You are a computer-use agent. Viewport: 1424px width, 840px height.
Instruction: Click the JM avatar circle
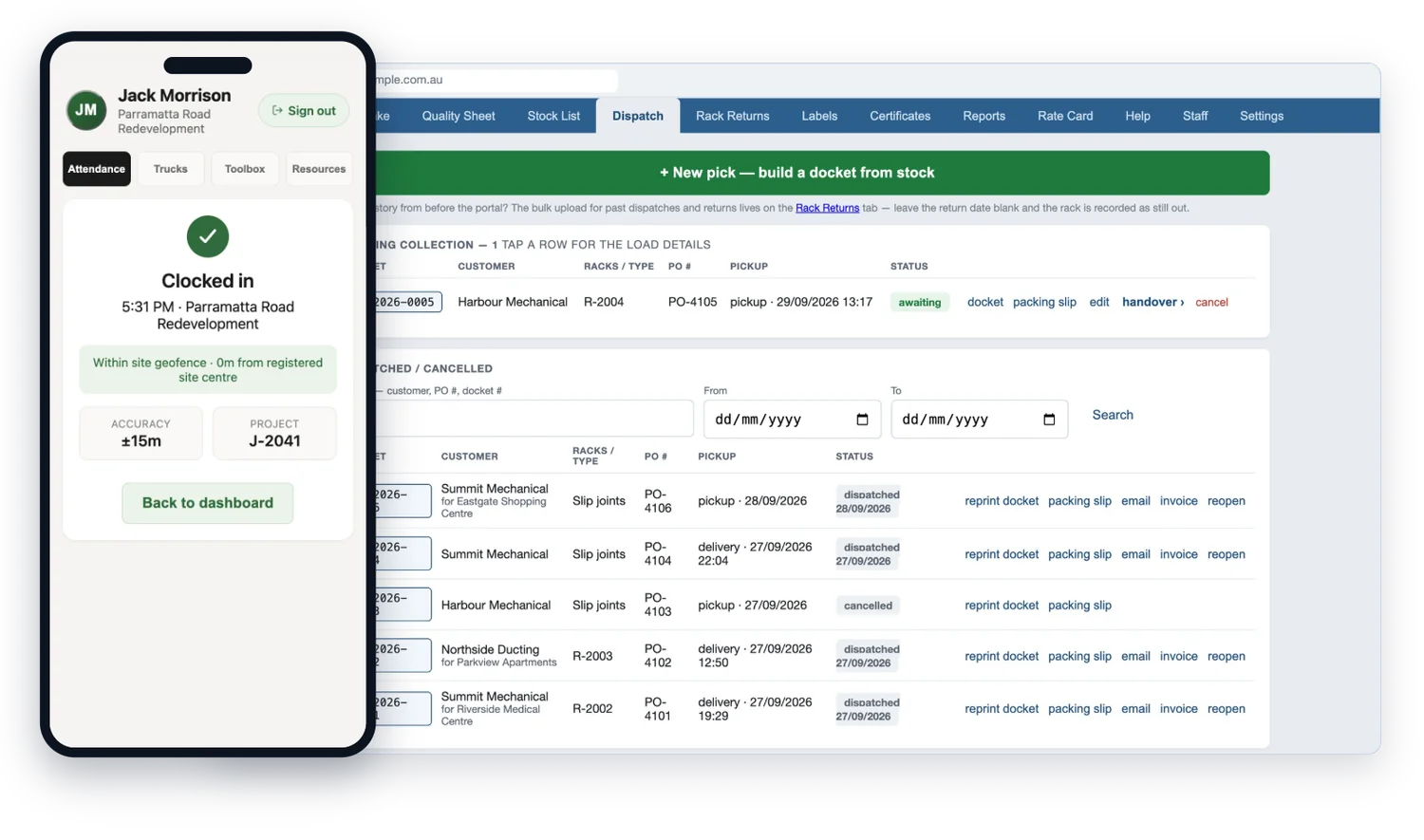tap(86, 110)
